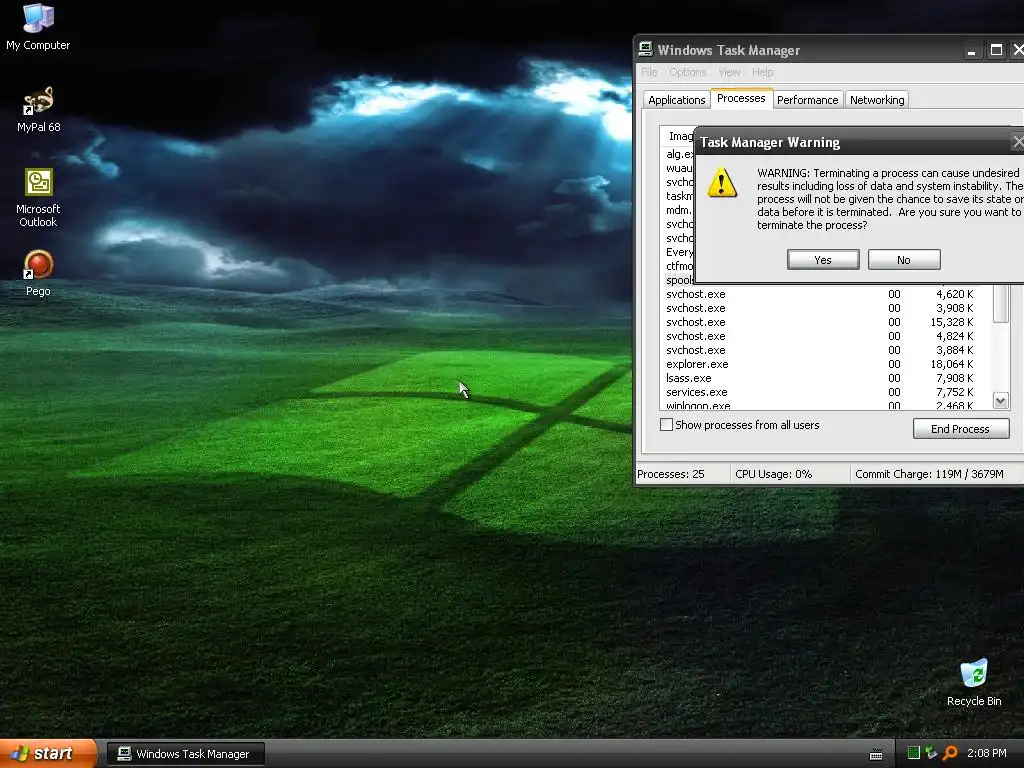Click the Task Manager CPU meter tray icon
Screen dimensions: 1024x768
pyautogui.click(x=914, y=753)
